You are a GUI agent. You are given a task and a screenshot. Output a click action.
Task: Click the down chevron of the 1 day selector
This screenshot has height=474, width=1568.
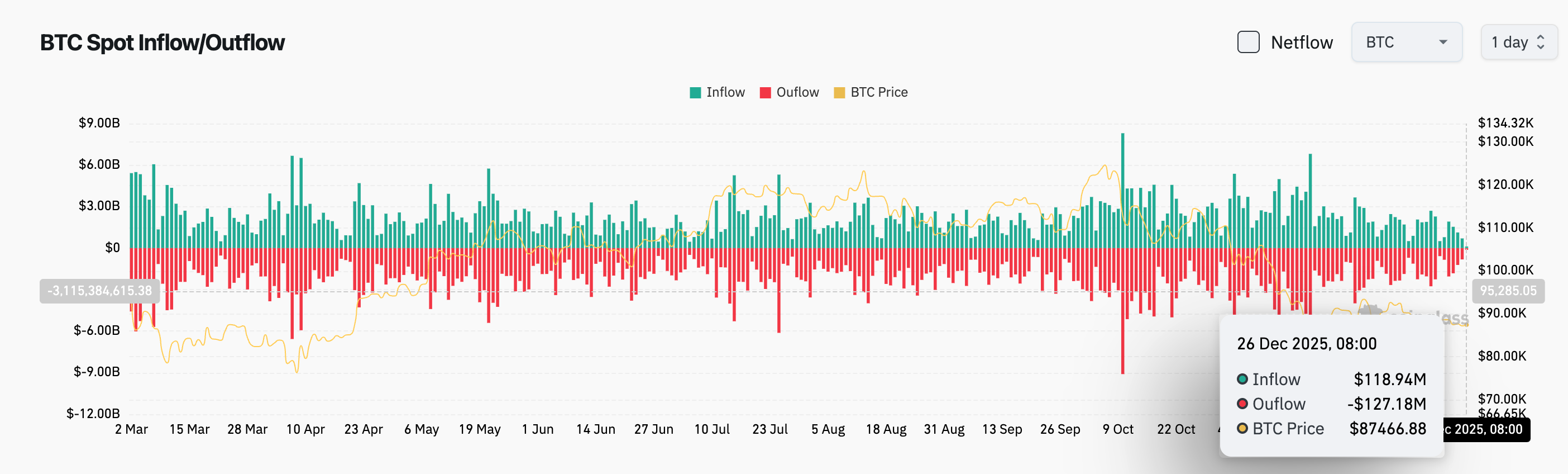[1542, 47]
